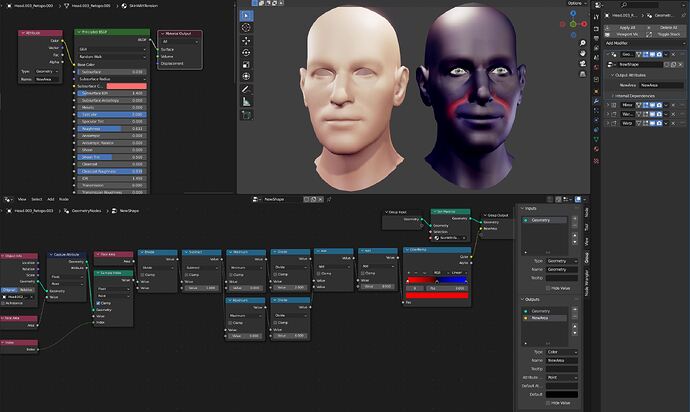The width and height of the screenshot is (690, 412).
Task: Open View menu in geometry node editor
Action: 22,199
